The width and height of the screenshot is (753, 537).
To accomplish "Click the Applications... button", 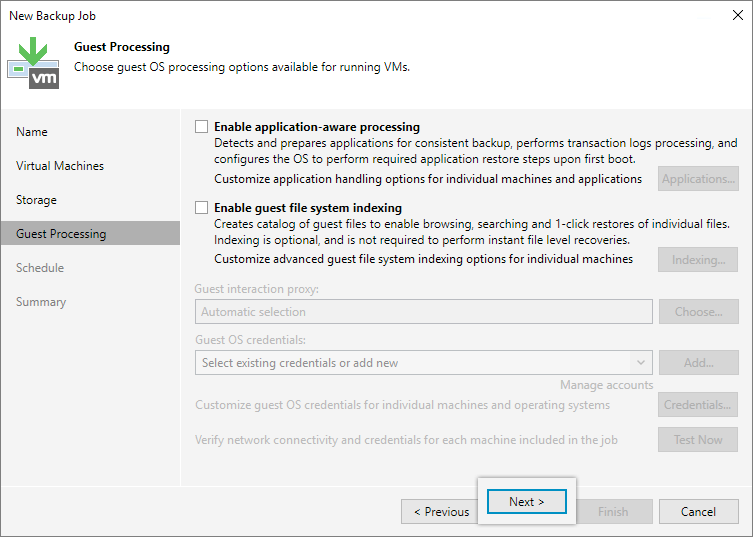I will (x=698, y=179).
